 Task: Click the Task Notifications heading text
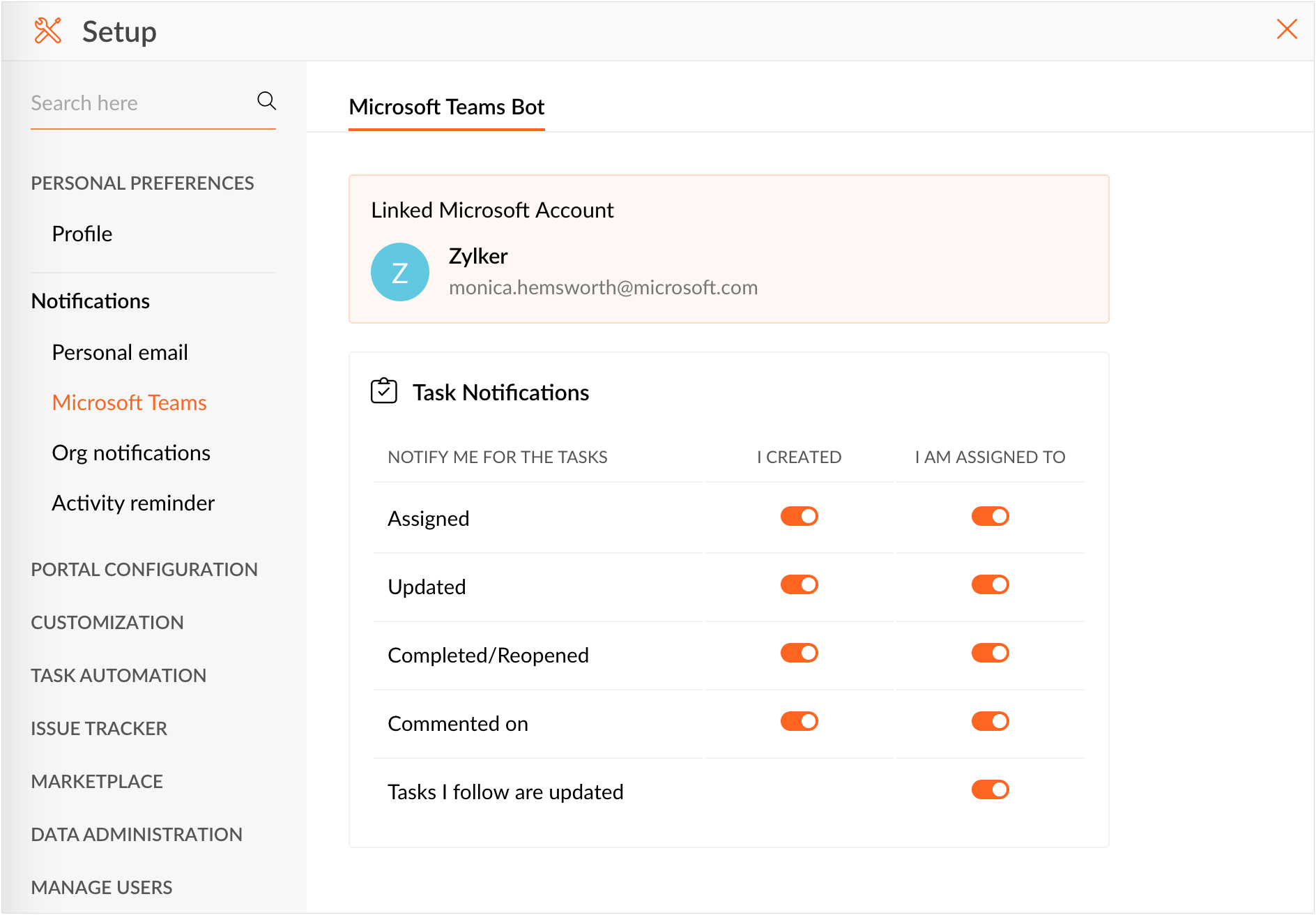[x=500, y=392]
